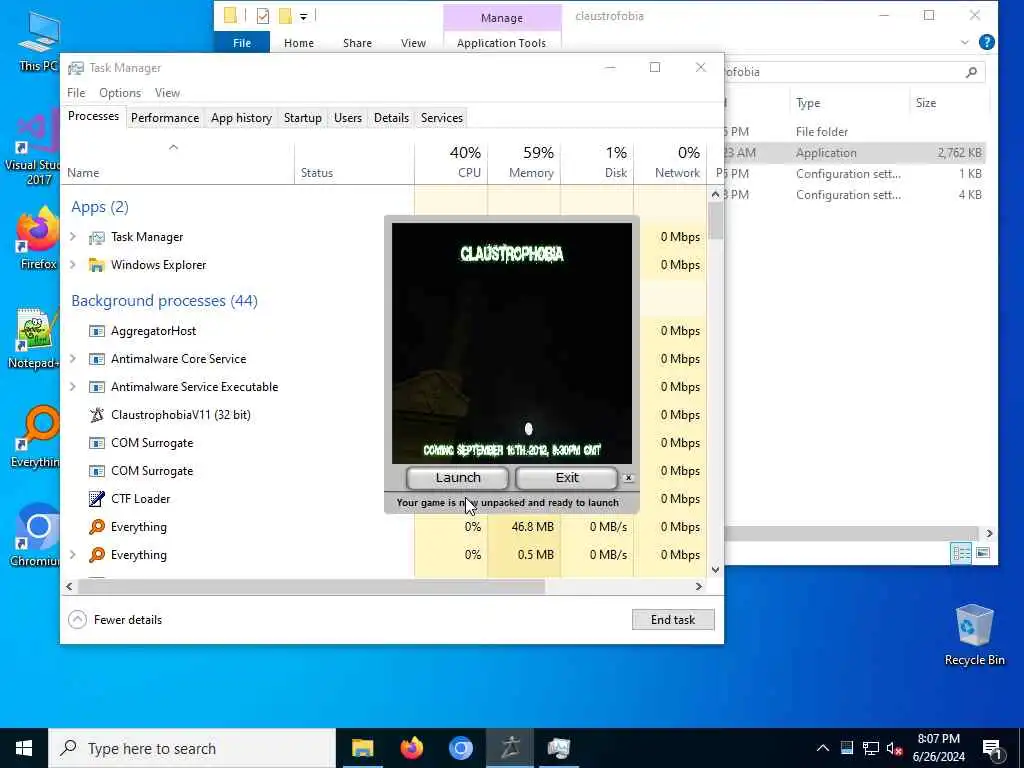
Task: Open the Task Manager File menu
Action: click(76, 93)
